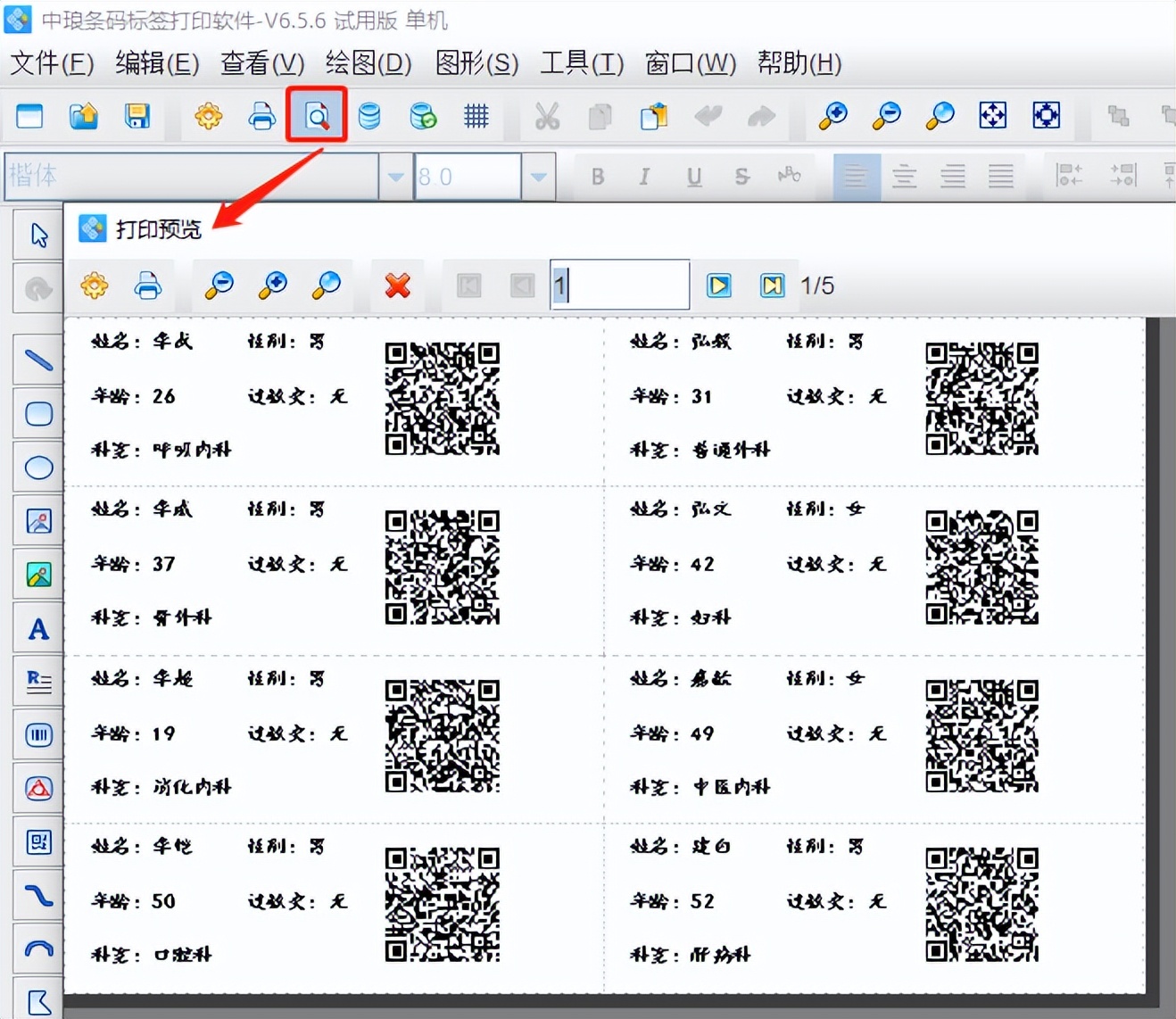1176x1019 pixels.
Task: Select the curve line tool
Action: [38, 895]
